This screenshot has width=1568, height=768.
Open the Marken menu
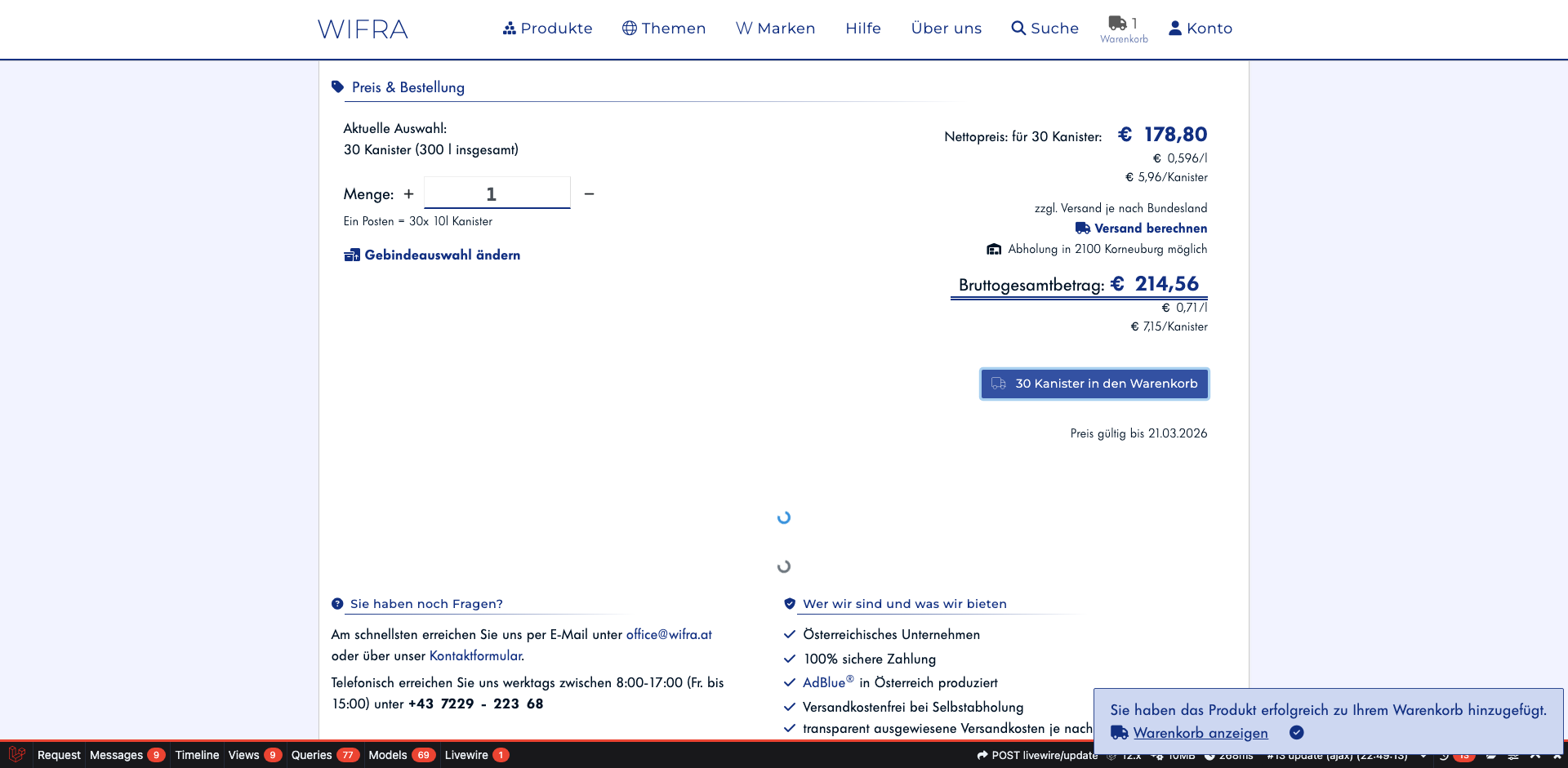775,29
